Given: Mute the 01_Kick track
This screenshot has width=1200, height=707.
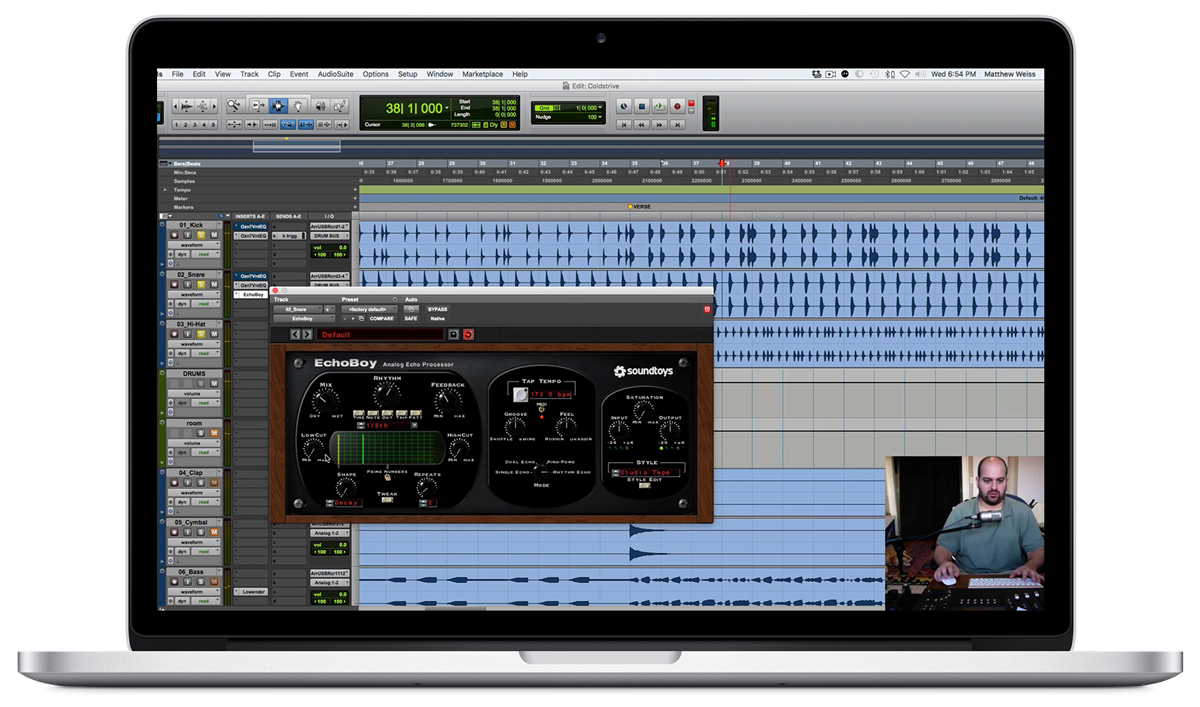Looking at the screenshot, I should click(214, 235).
